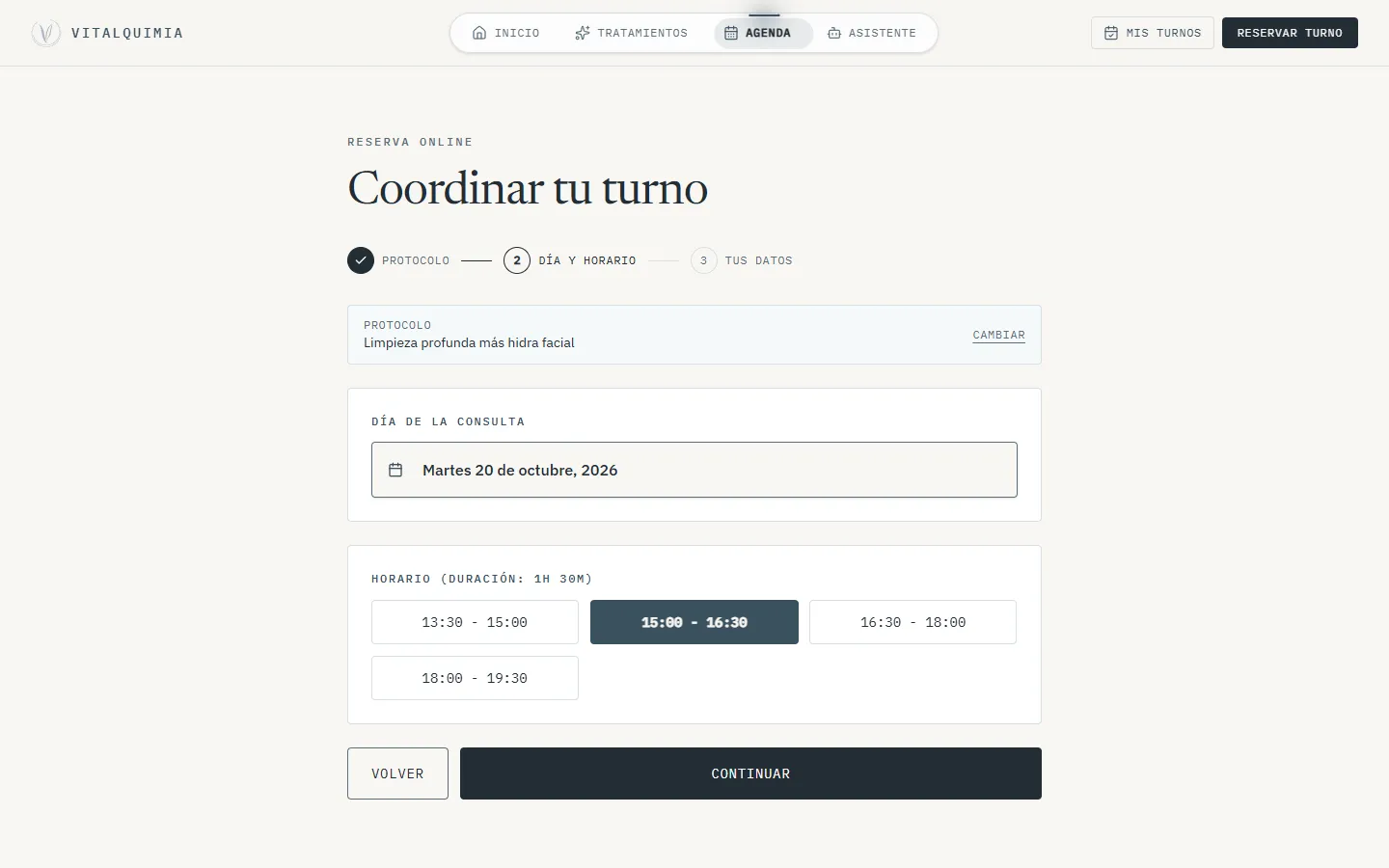
Task: Click the Cambiar protocol link
Action: click(x=998, y=335)
